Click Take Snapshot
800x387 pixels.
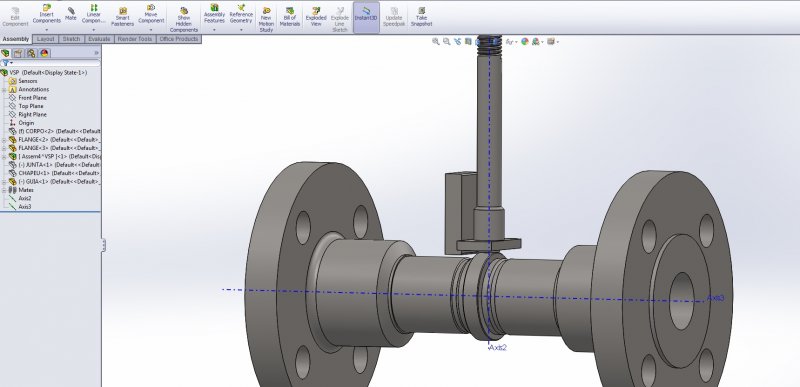(x=421, y=17)
